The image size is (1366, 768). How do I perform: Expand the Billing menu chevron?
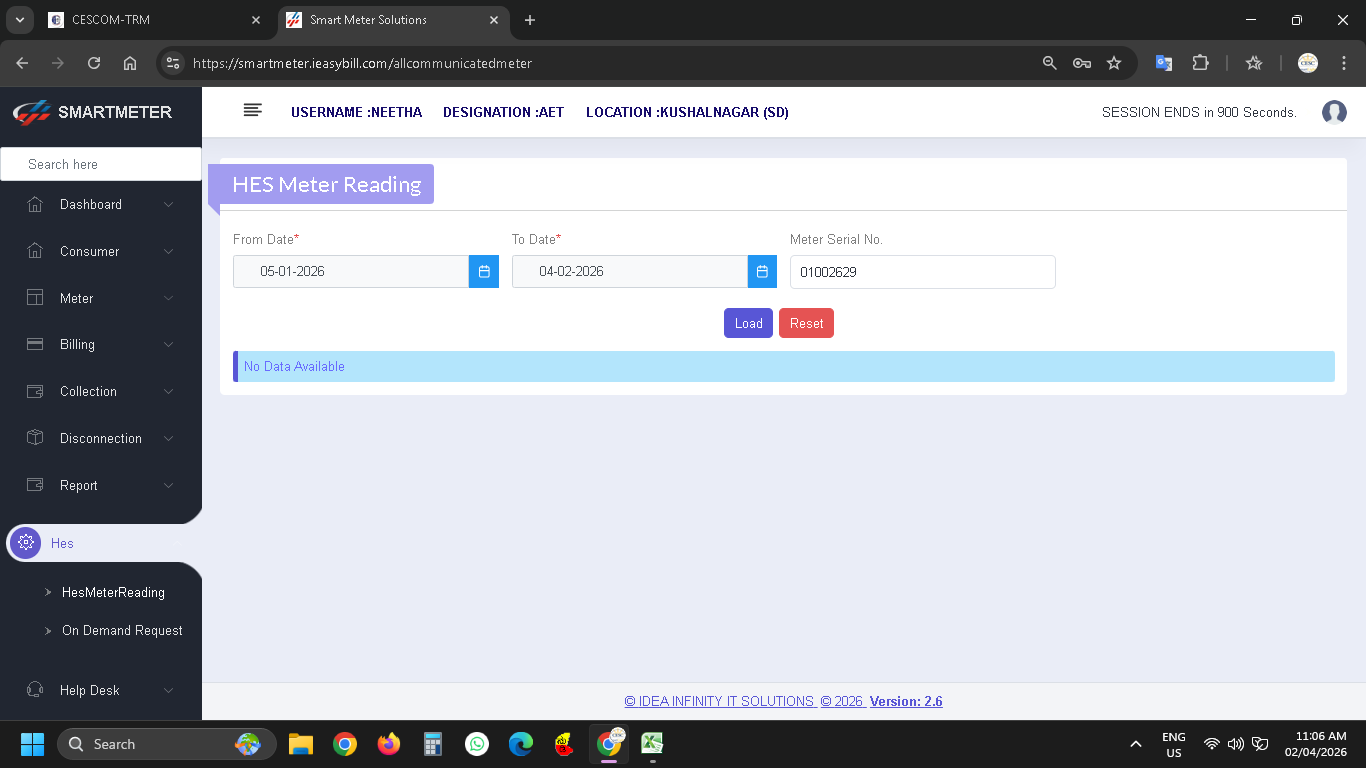168,345
